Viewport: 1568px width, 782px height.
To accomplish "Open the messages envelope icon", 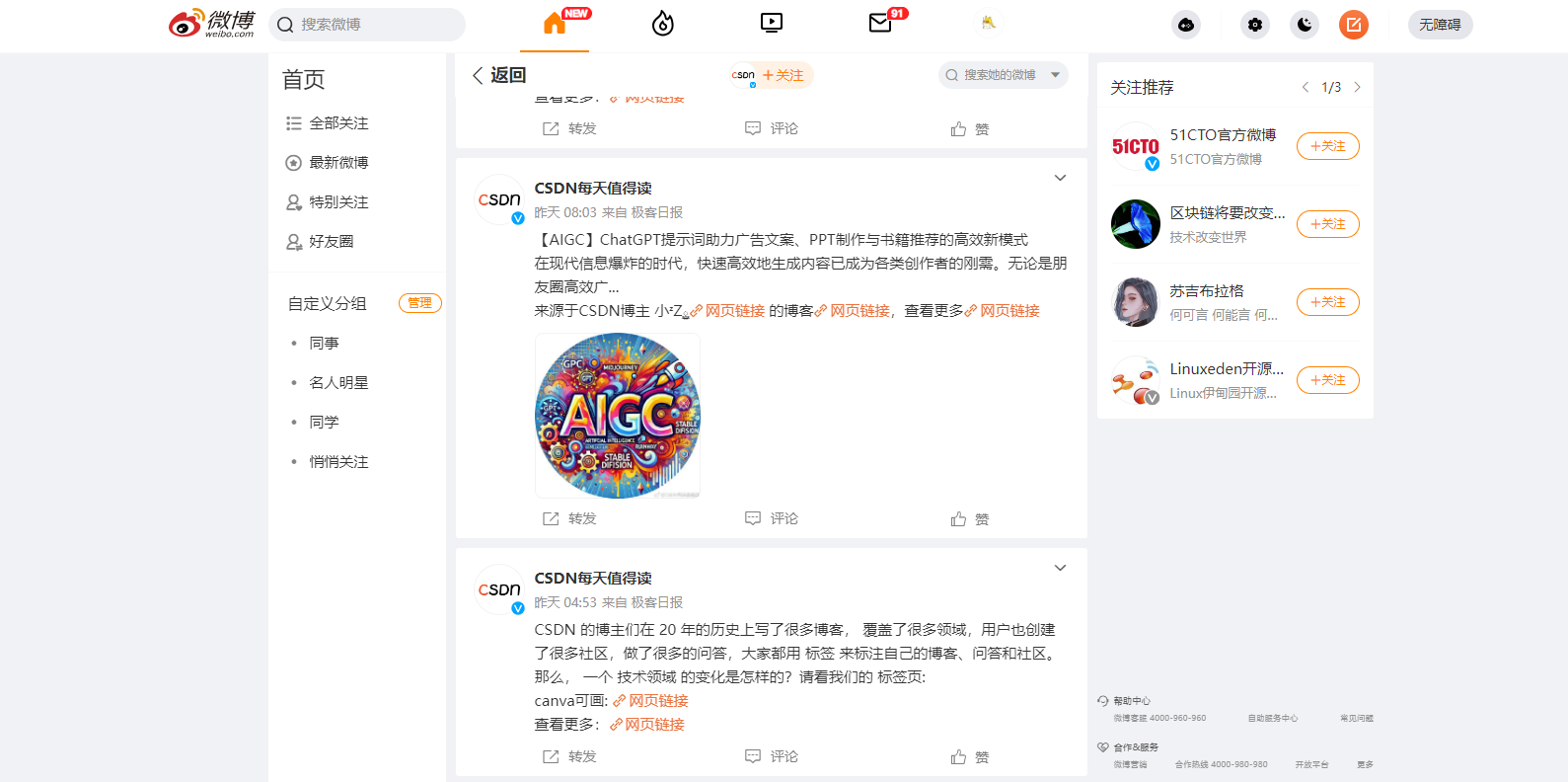I will [880, 23].
